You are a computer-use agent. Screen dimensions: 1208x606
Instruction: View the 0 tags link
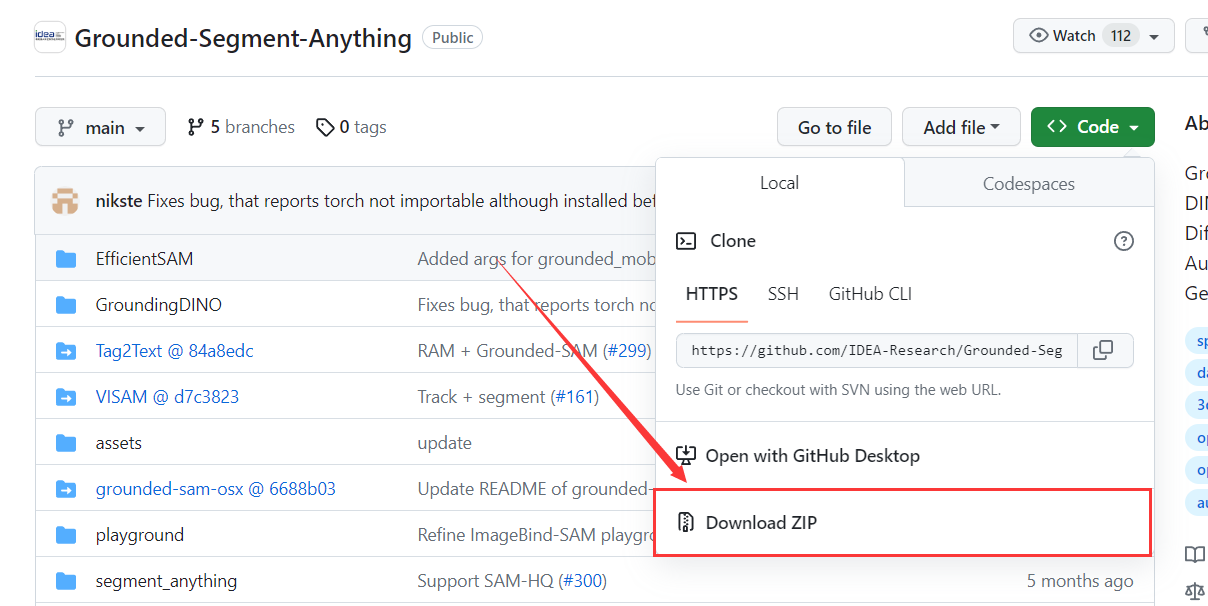(351, 127)
